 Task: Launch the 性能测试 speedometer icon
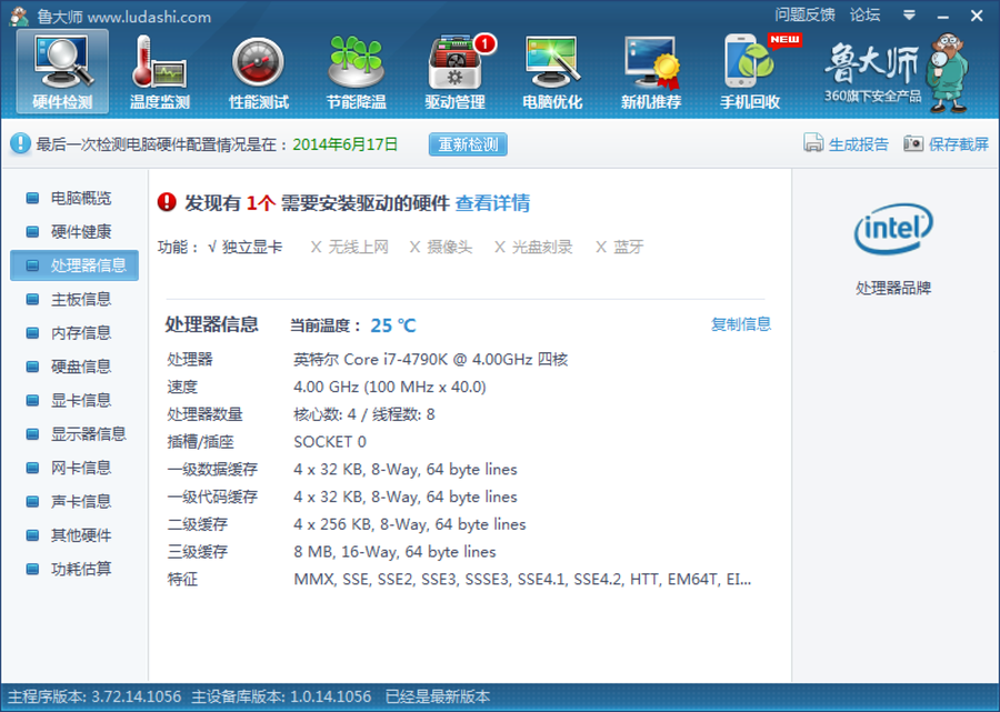tap(258, 71)
